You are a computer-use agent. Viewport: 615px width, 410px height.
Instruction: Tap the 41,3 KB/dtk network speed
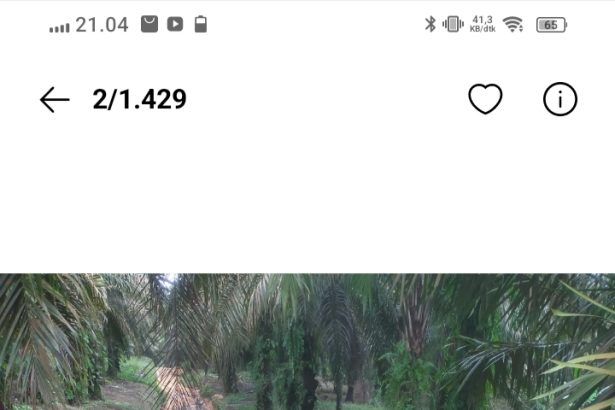click(482, 24)
